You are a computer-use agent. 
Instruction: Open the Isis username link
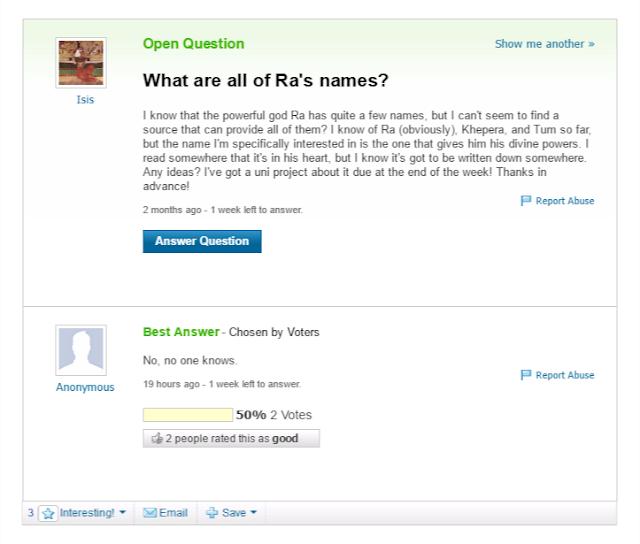click(x=85, y=100)
